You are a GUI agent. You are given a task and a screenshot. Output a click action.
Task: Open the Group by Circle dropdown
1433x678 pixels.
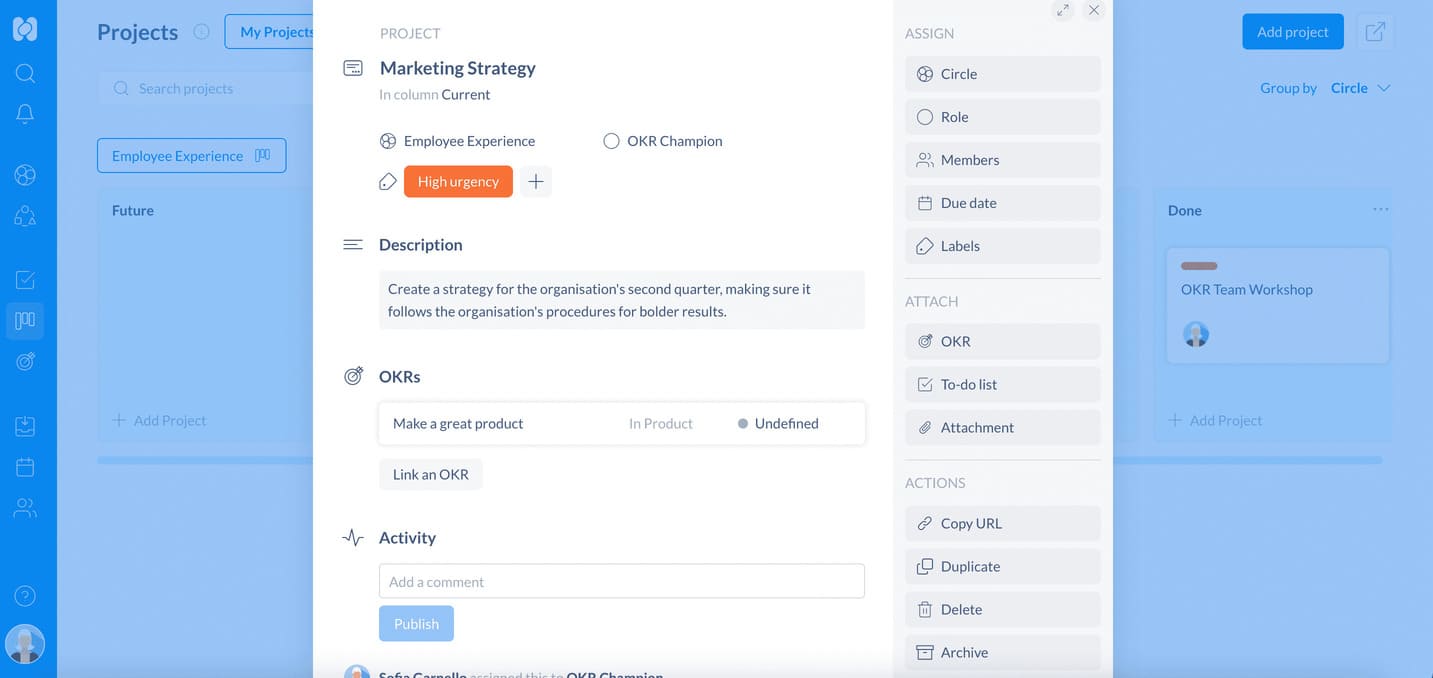pyautogui.click(x=1360, y=88)
